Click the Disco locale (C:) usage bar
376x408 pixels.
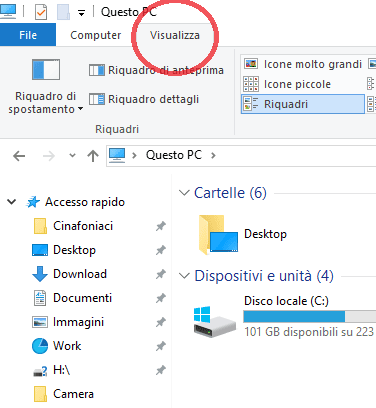[310, 316]
